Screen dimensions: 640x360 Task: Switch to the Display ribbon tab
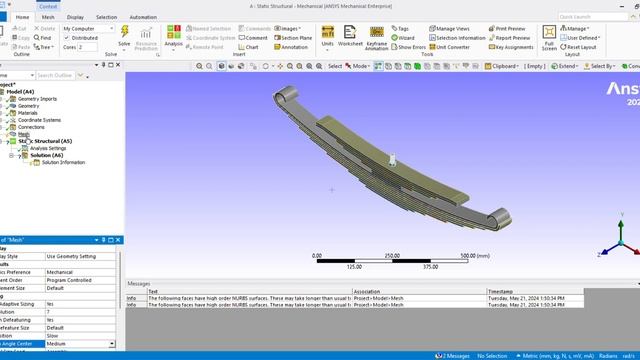(75, 17)
